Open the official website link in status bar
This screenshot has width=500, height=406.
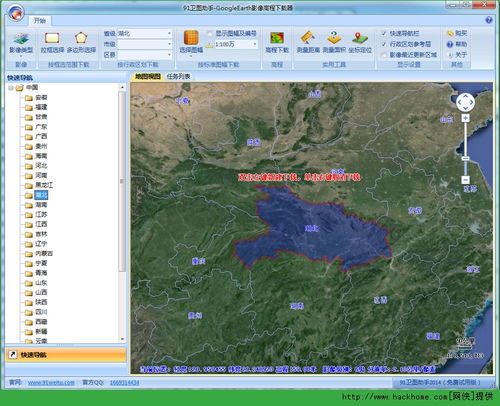pos(51,382)
